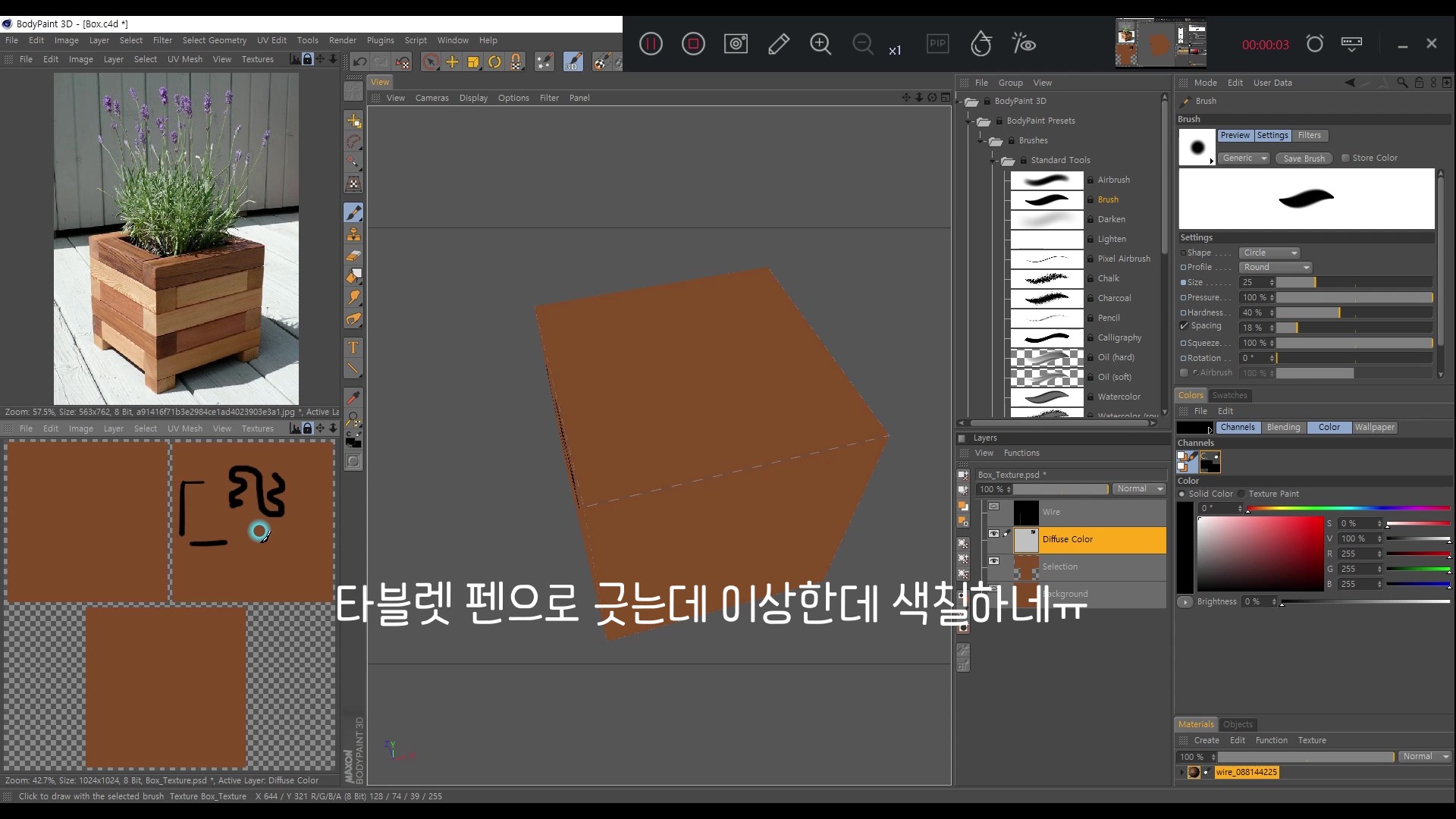Click the Live Selection tool icon
The height and width of the screenshot is (819, 1456).
coord(430,61)
